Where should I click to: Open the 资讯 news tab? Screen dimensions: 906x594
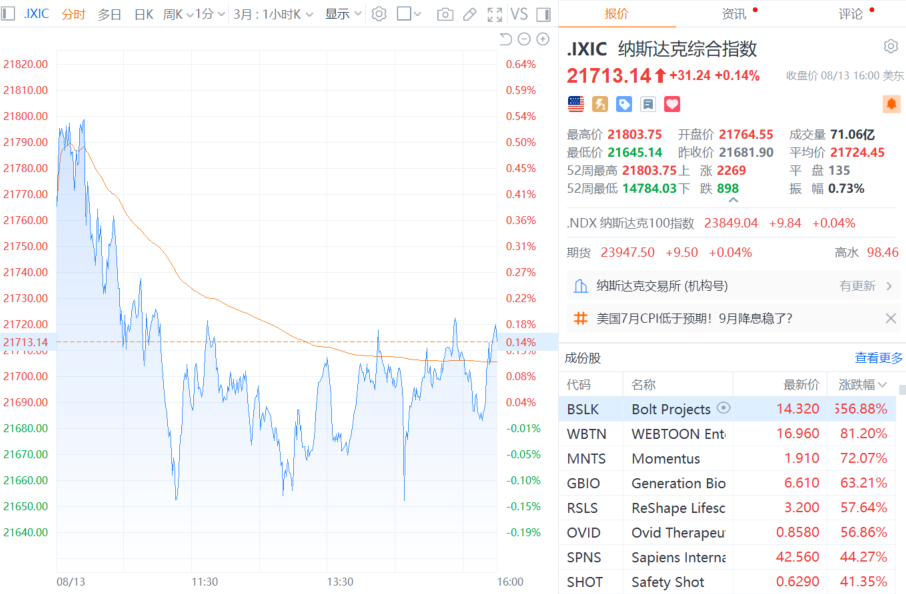(734, 14)
